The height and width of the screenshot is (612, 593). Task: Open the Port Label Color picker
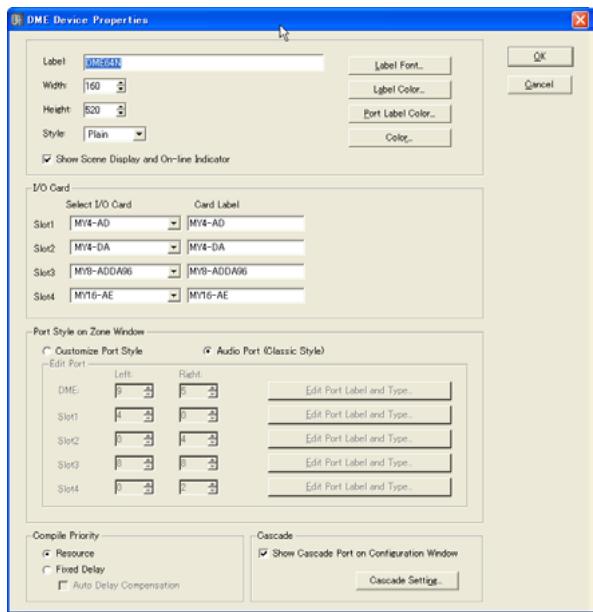(x=399, y=114)
